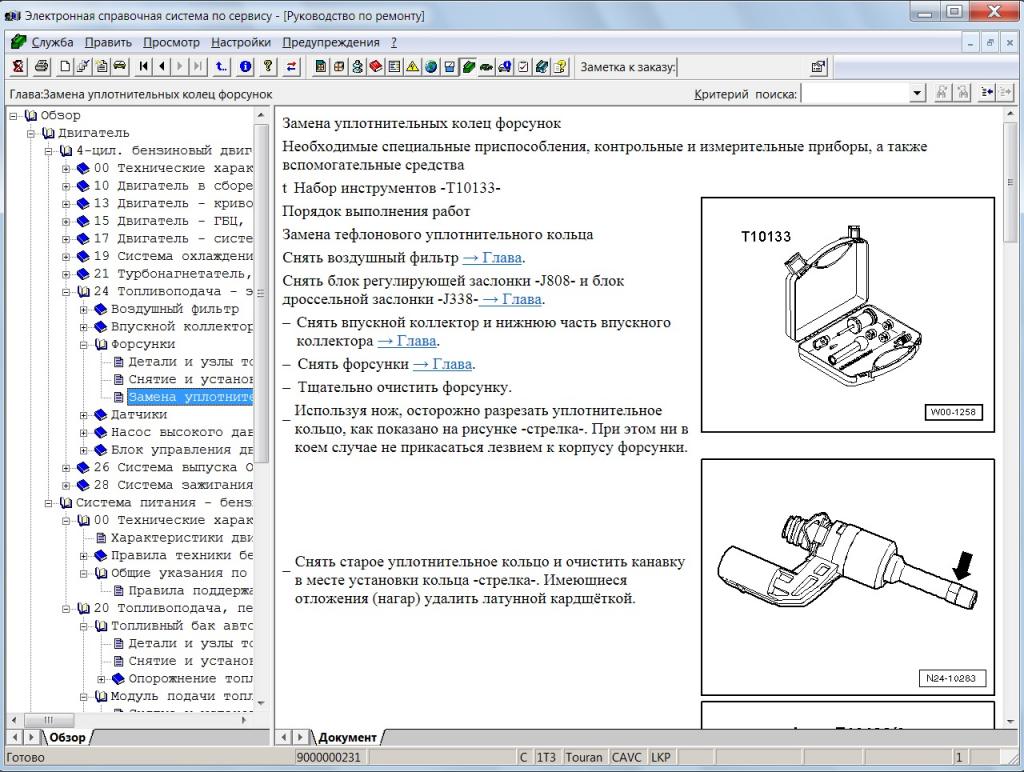Viewport: 1024px width, 772px height.
Task: Collapse the Обзор root tree node
Action: point(14,116)
